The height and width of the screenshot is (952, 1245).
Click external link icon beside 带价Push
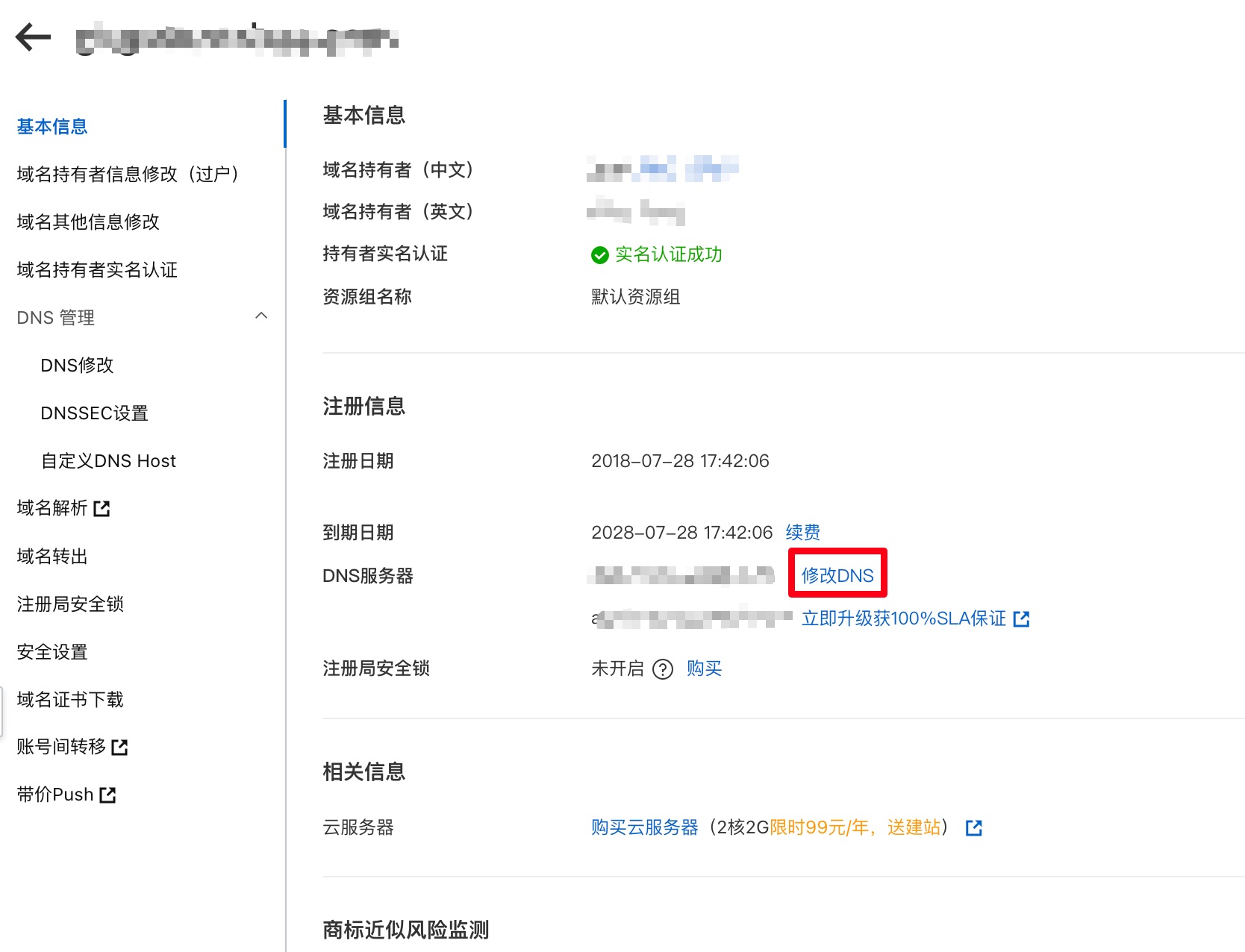point(108,795)
